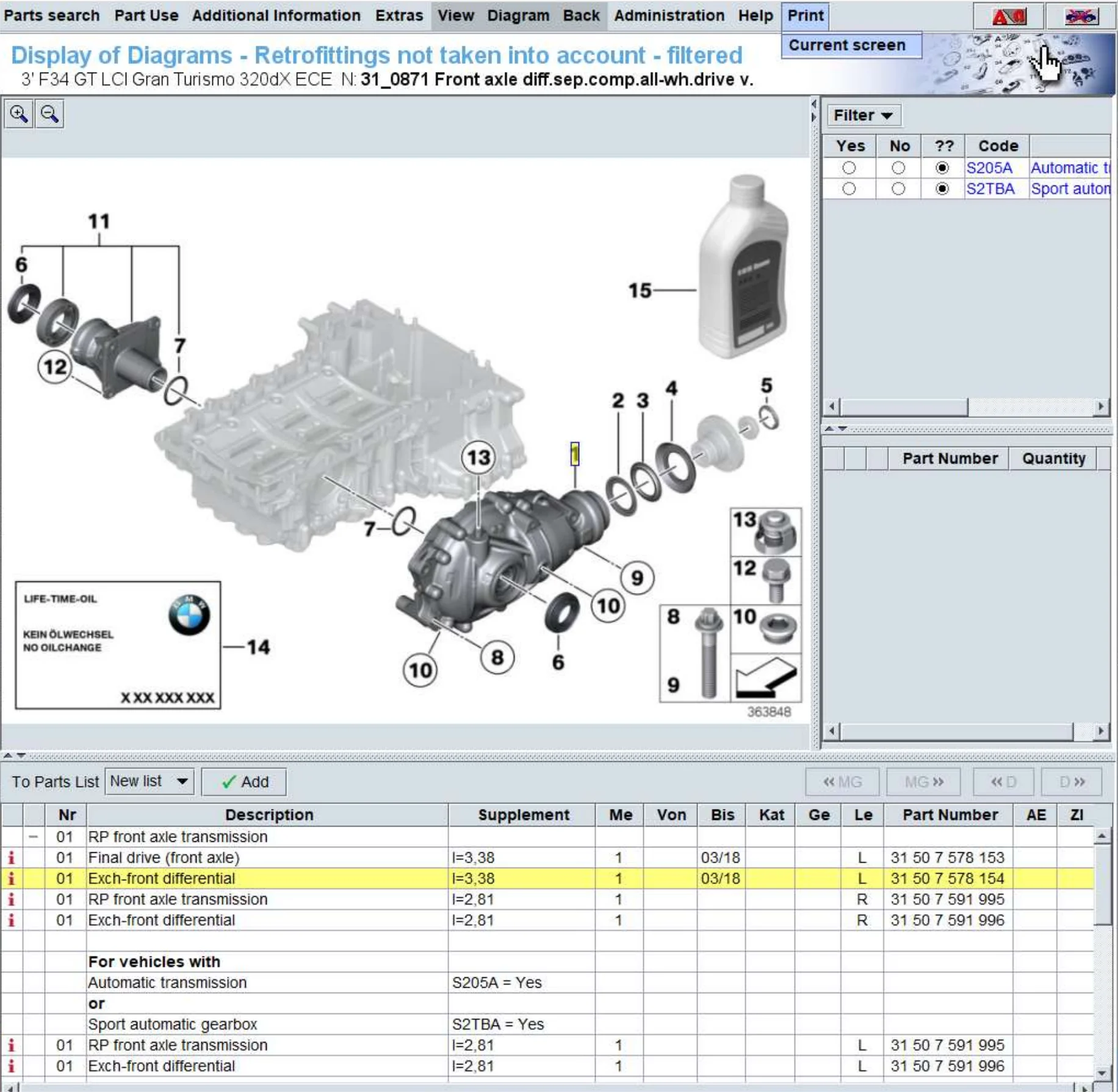Open the S2TBA code link
The image size is (1118, 1092).
[989, 189]
